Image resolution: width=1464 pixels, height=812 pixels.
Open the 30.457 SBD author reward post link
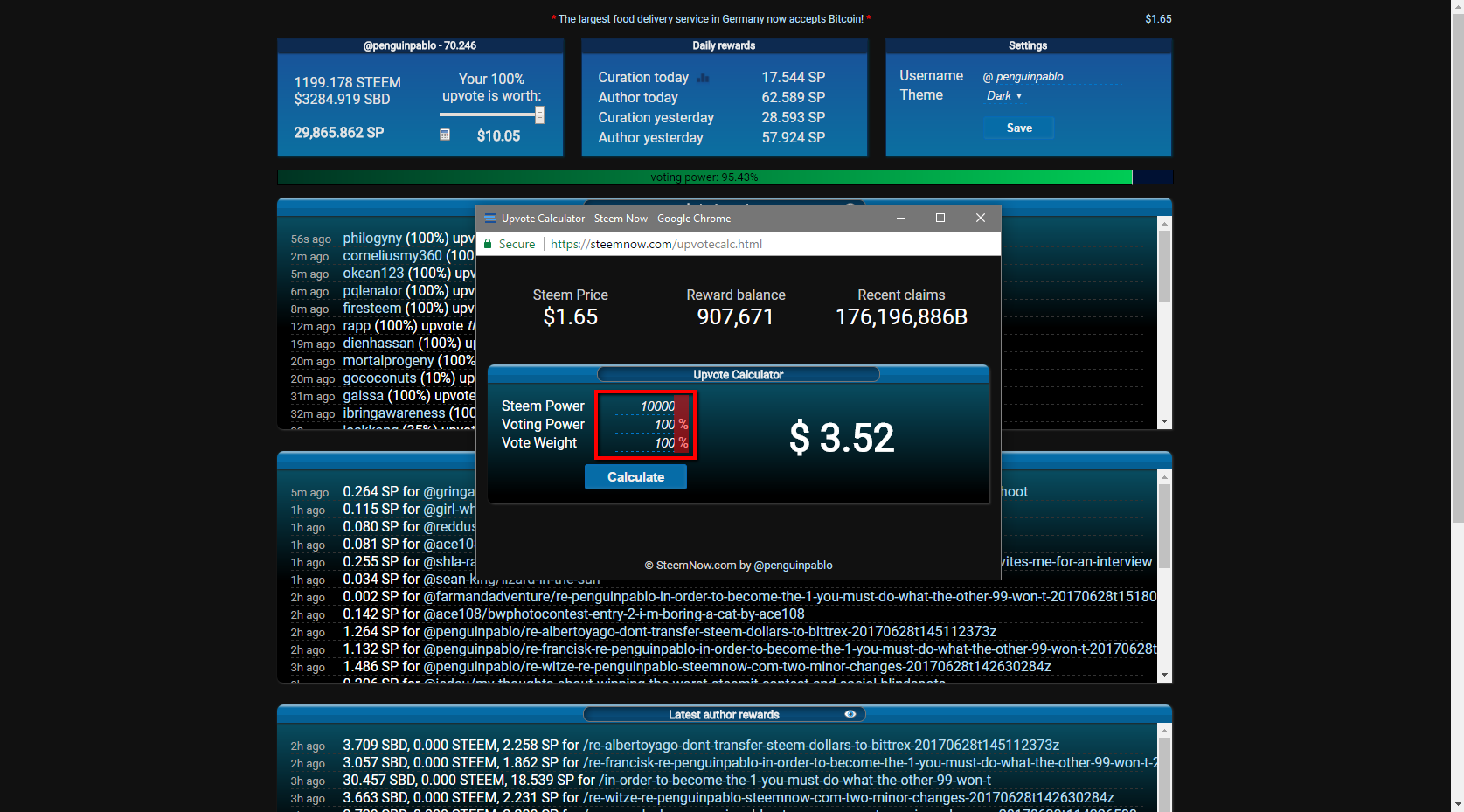(x=794, y=780)
